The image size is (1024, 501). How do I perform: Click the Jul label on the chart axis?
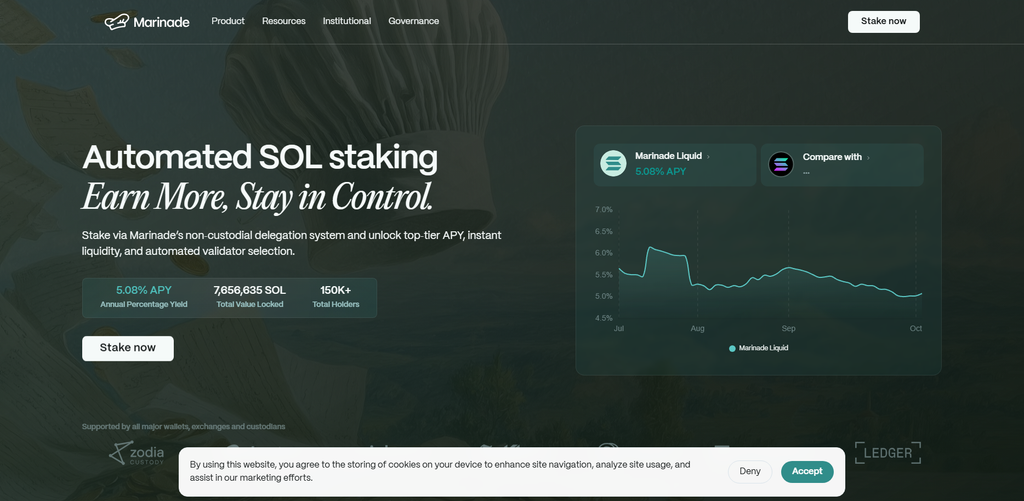[618, 329]
